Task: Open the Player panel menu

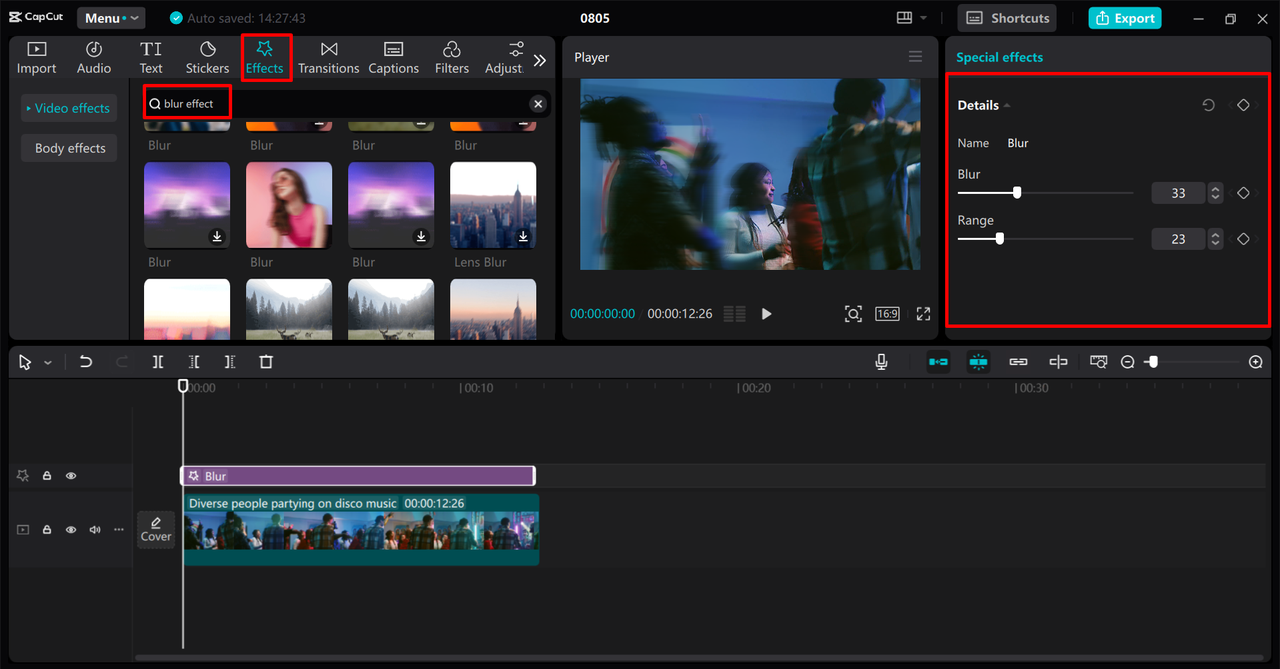Action: [x=915, y=57]
